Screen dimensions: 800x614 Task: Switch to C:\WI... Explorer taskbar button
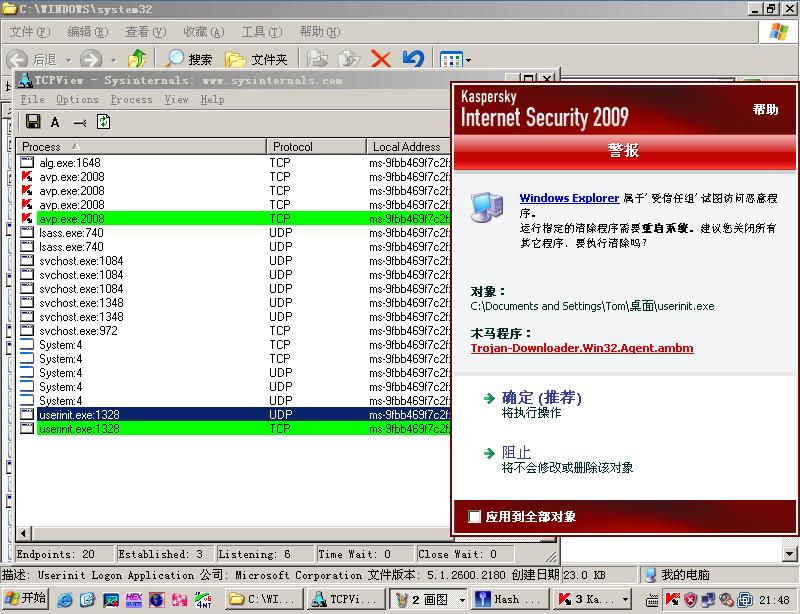264,599
